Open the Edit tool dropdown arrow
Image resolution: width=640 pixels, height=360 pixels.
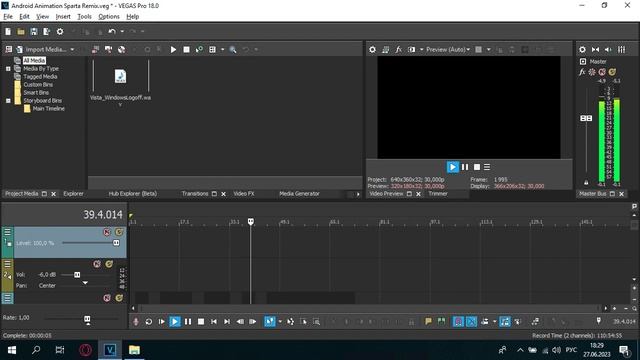click(280, 322)
